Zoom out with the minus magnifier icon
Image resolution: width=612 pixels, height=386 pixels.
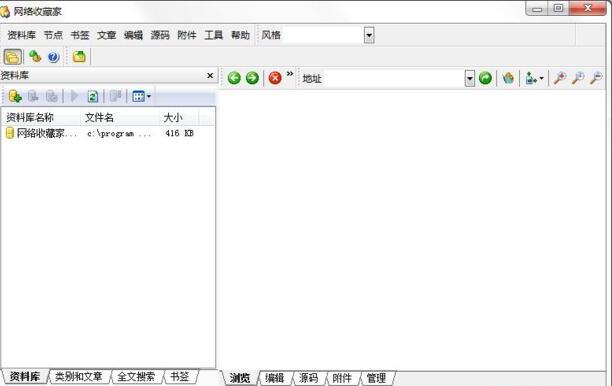(596, 78)
